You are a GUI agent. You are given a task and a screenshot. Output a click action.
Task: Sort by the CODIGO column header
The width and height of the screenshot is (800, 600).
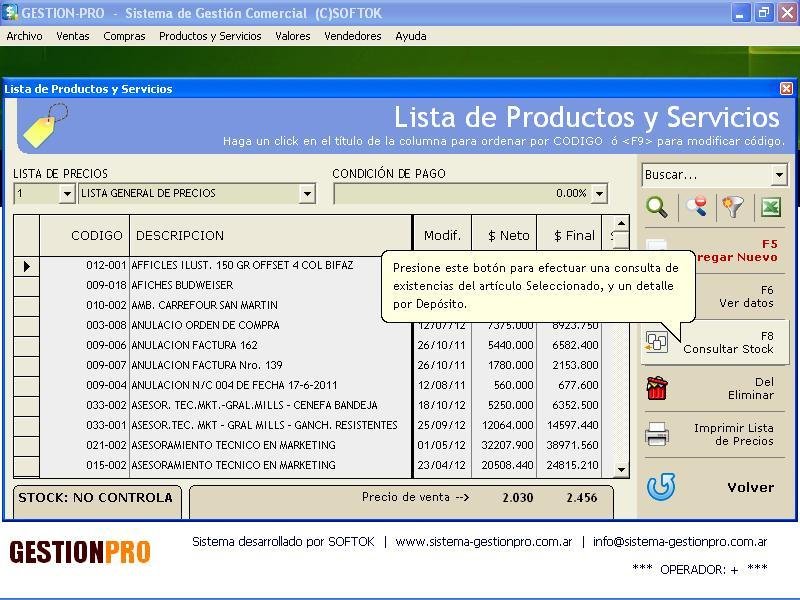click(x=96, y=236)
